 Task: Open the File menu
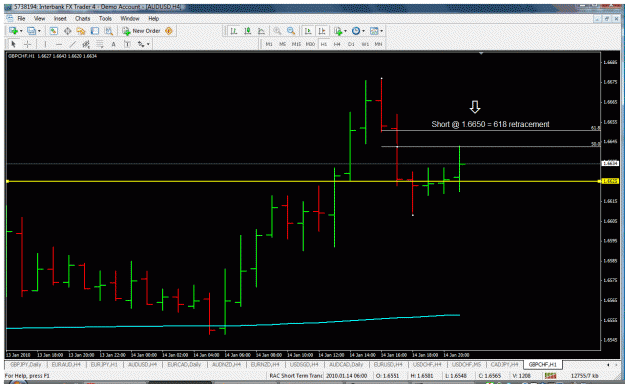click(21, 18)
